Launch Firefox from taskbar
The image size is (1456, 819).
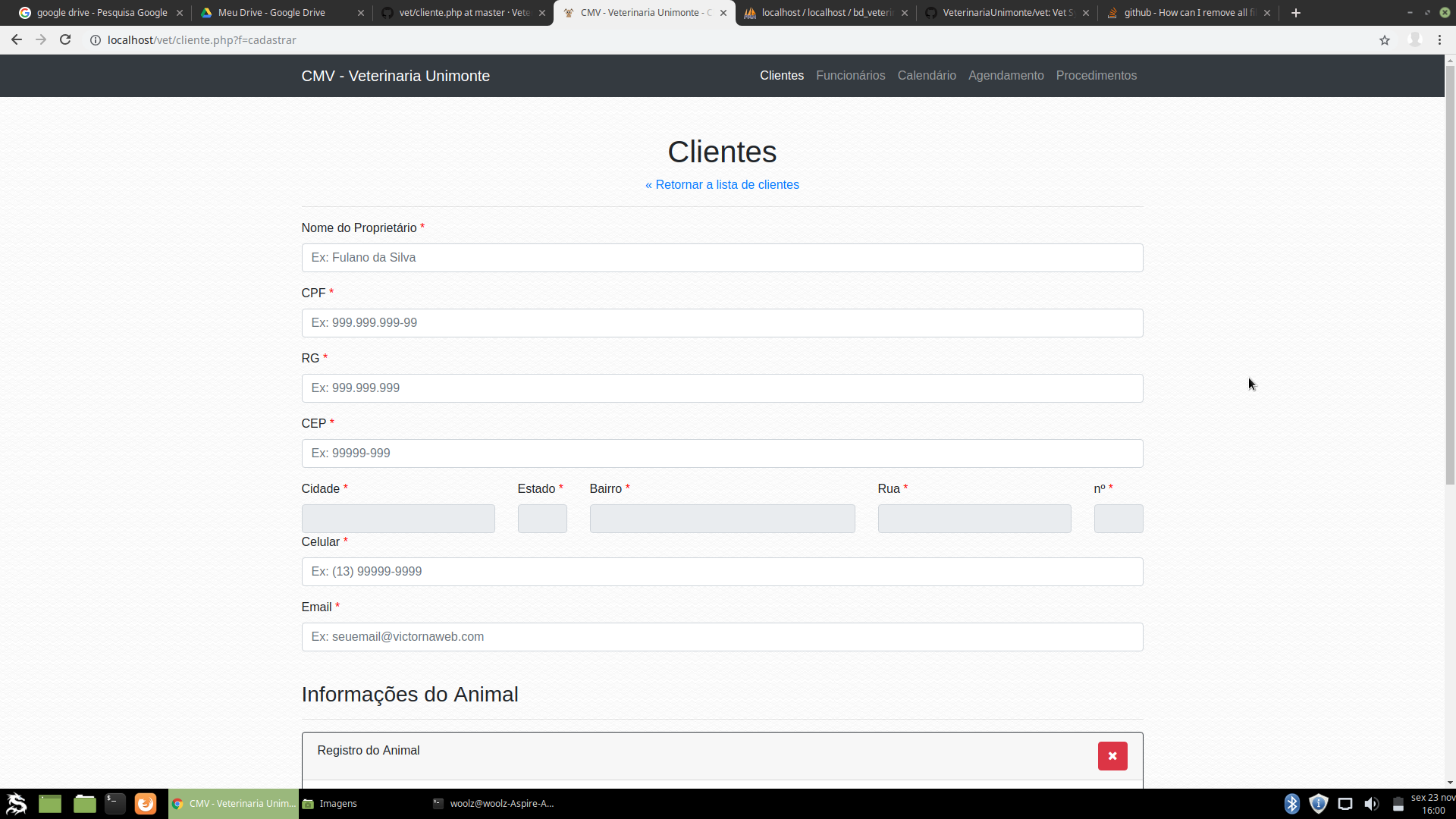point(146,804)
